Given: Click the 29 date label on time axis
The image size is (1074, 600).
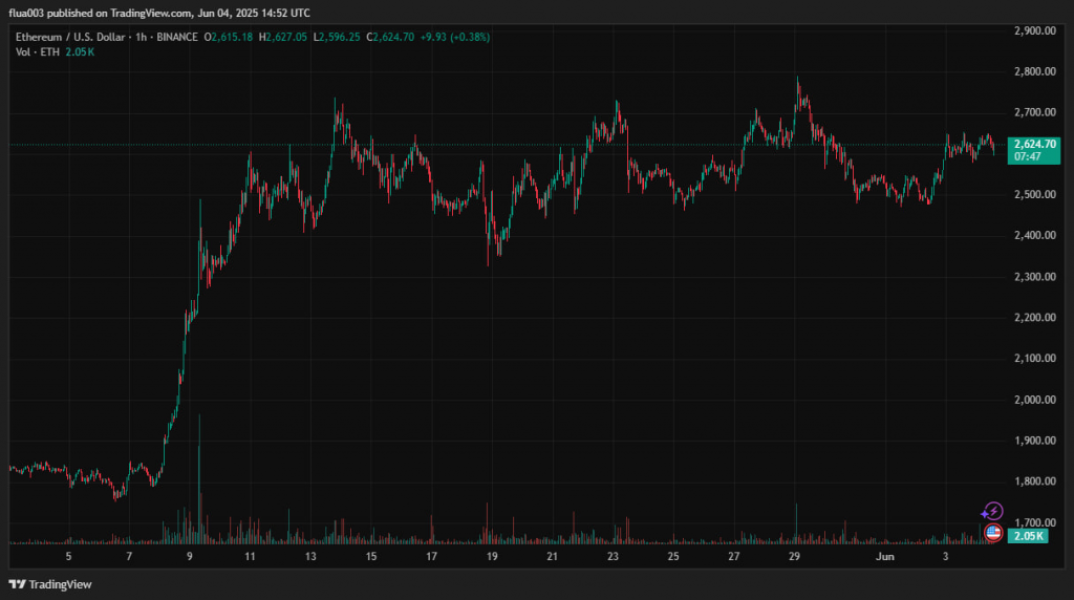Looking at the screenshot, I should point(794,556).
